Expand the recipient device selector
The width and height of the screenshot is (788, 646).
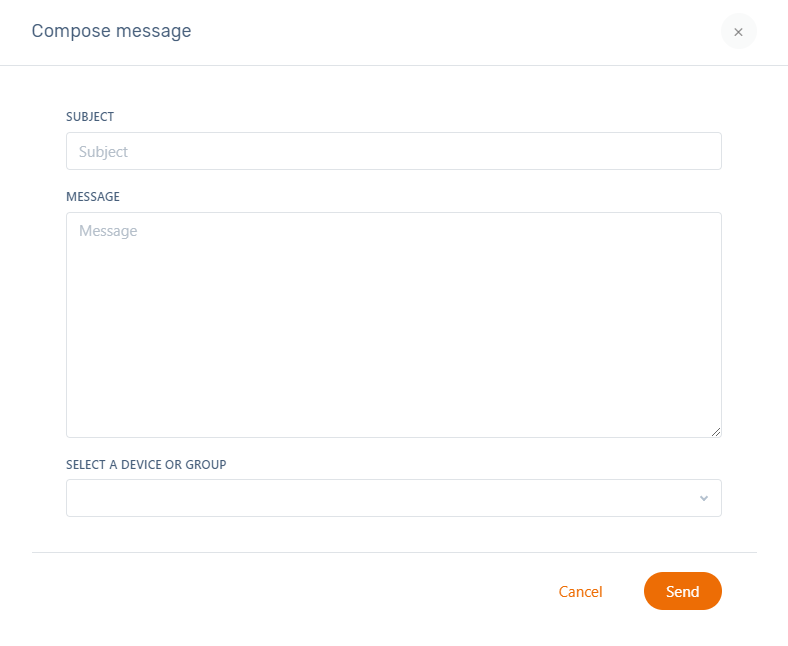point(393,498)
